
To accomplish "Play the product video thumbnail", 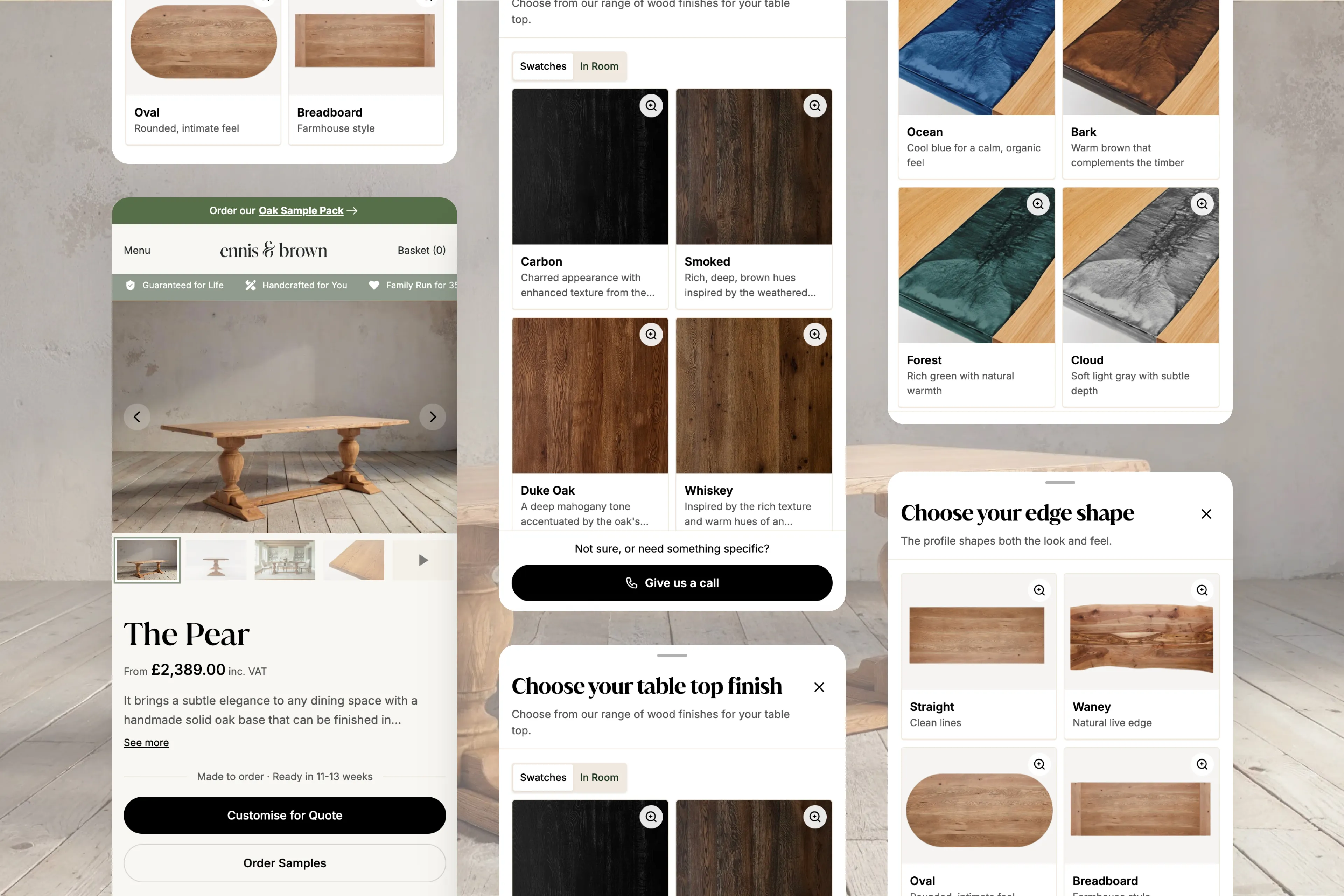I will (423, 560).
